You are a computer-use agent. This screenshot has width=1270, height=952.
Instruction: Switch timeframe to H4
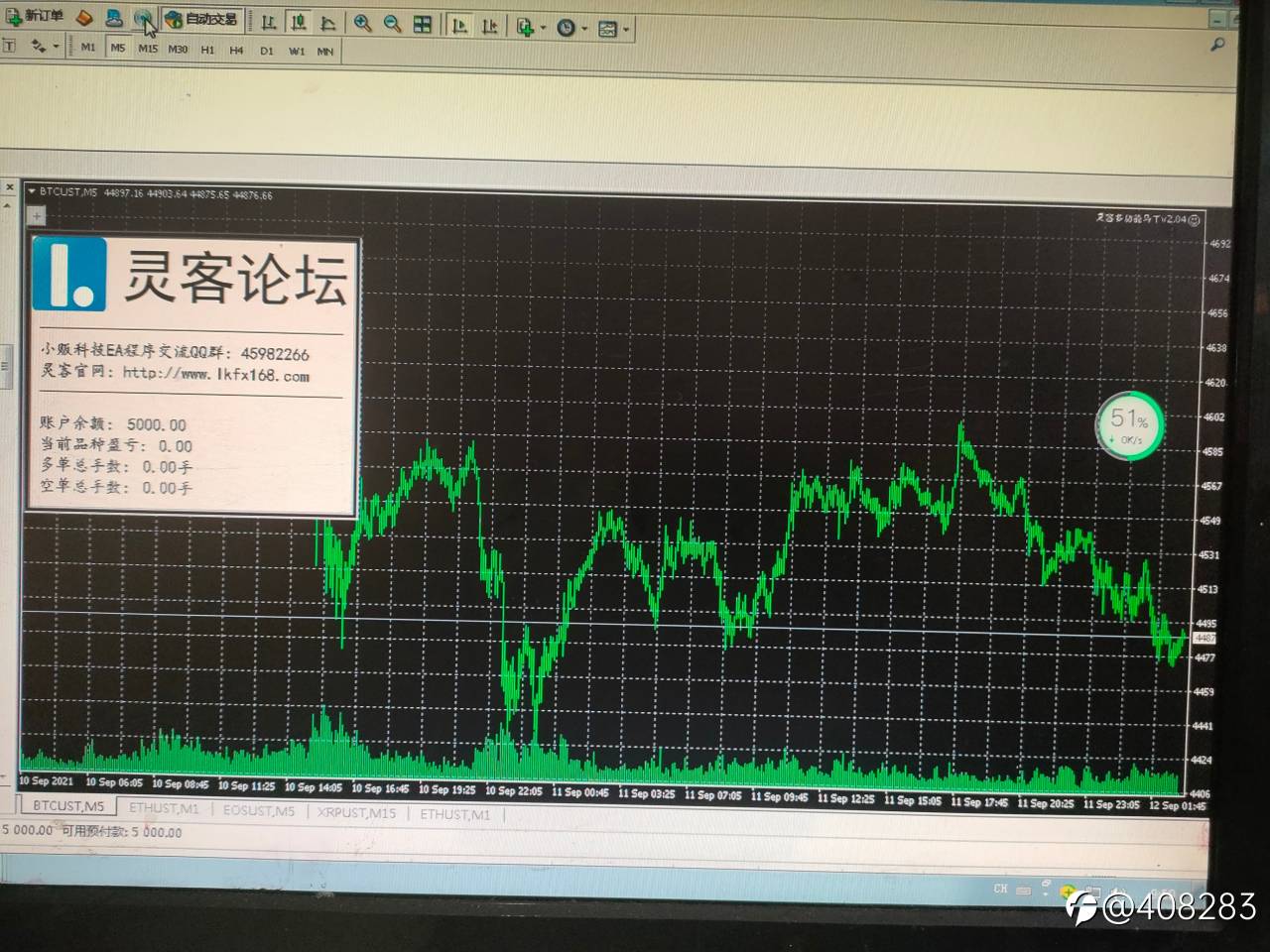coord(236,50)
